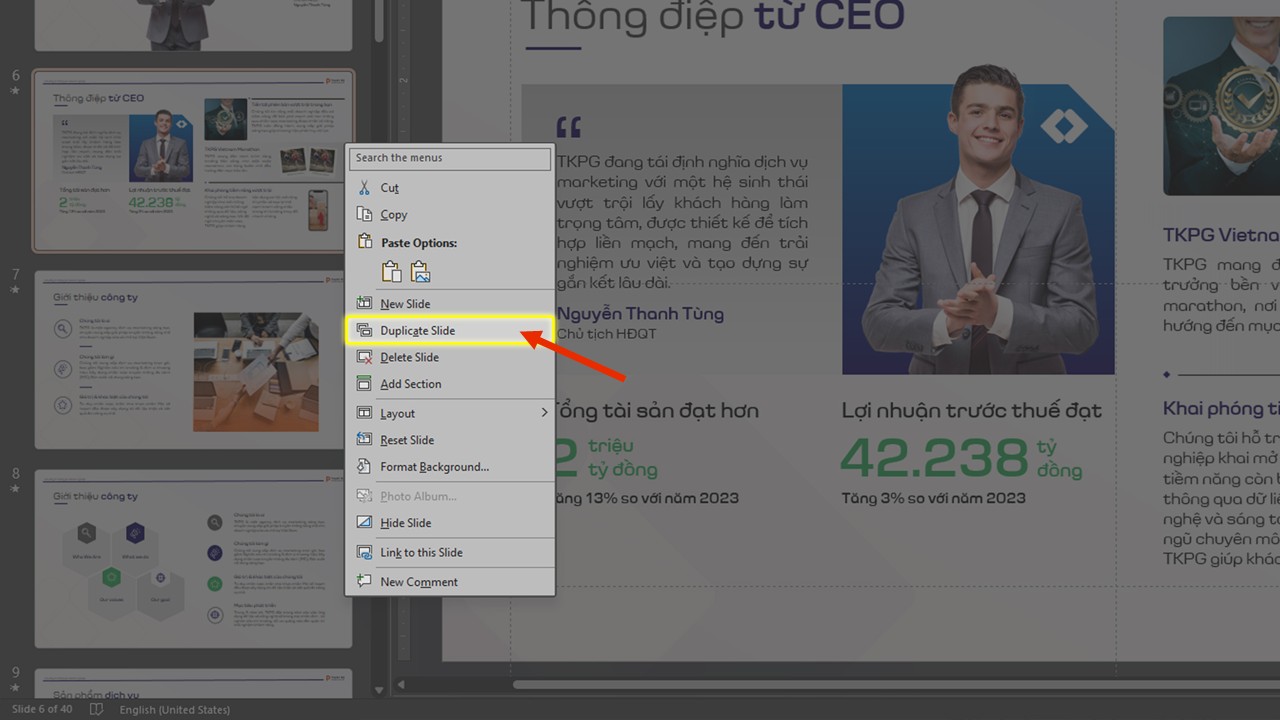This screenshot has height=720, width=1280.
Task: Select the Use Destination Theme paste icon
Action: coord(390,271)
